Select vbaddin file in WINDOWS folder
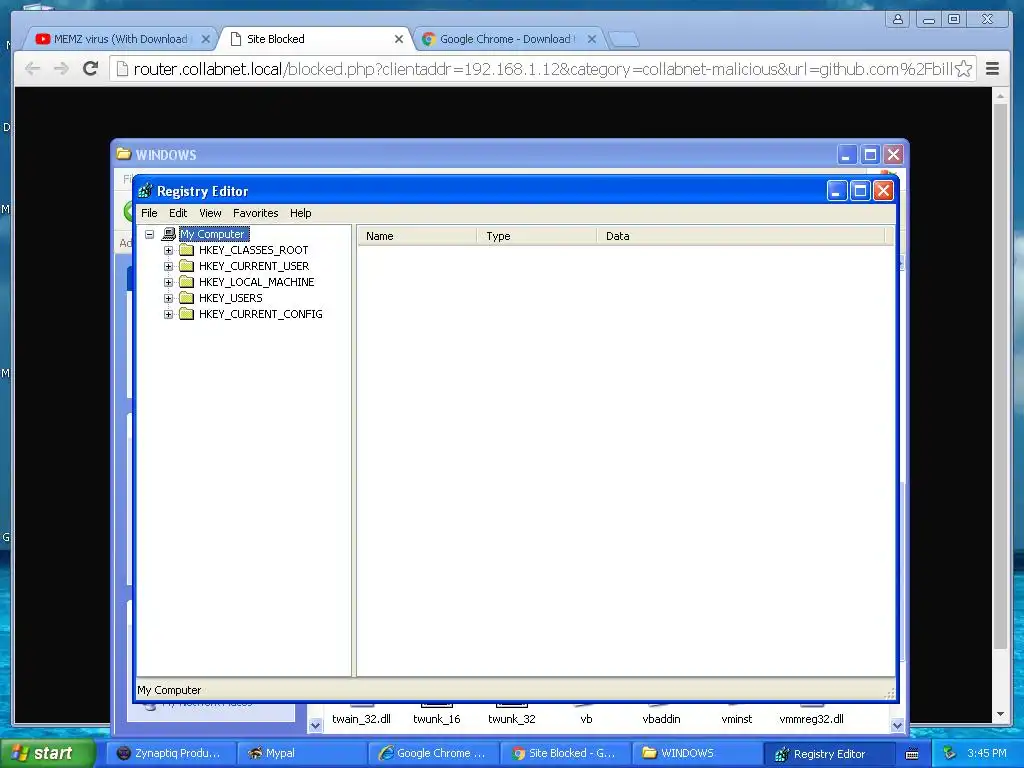The width and height of the screenshot is (1024, 768). (x=662, y=718)
